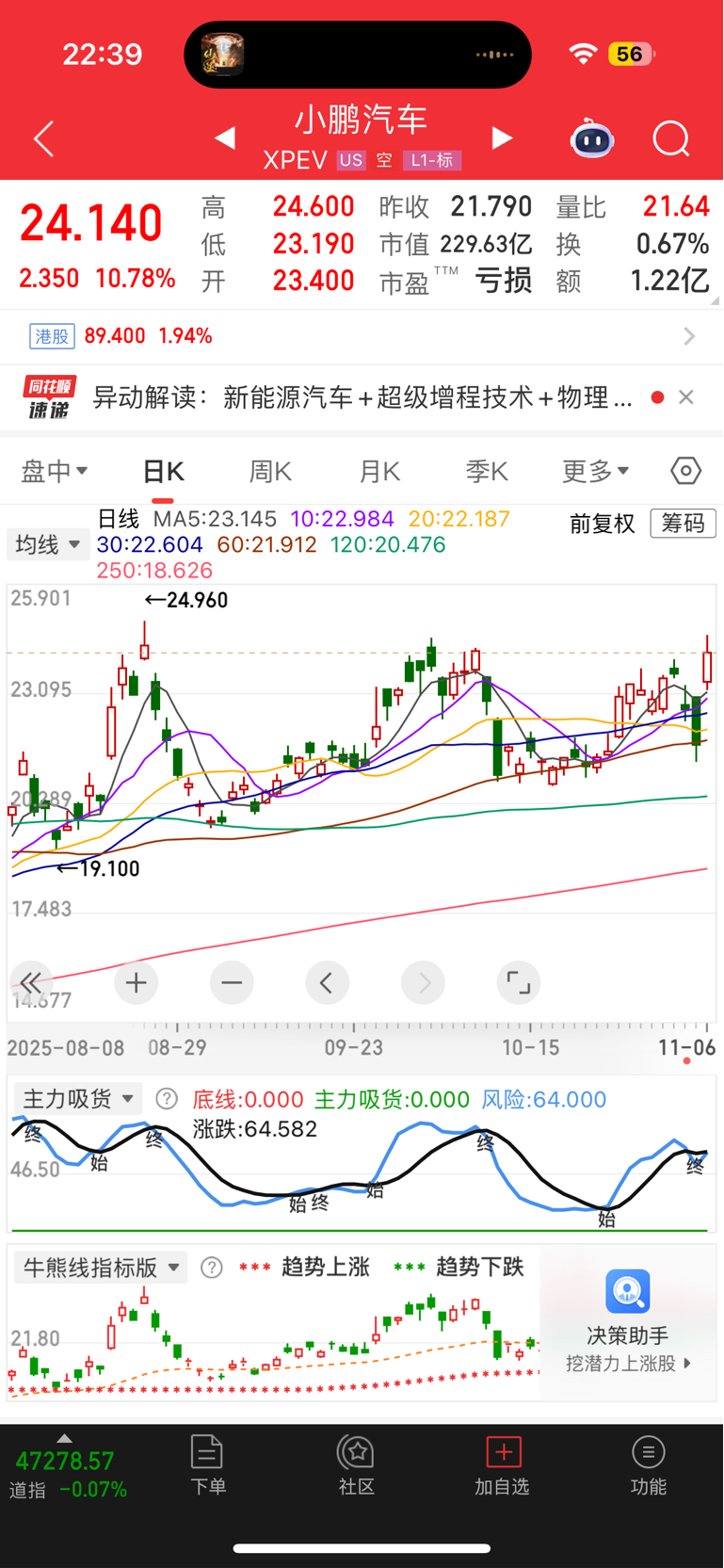Tap 筹码 button
The width and height of the screenshot is (724, 1568).
(684, 523)
